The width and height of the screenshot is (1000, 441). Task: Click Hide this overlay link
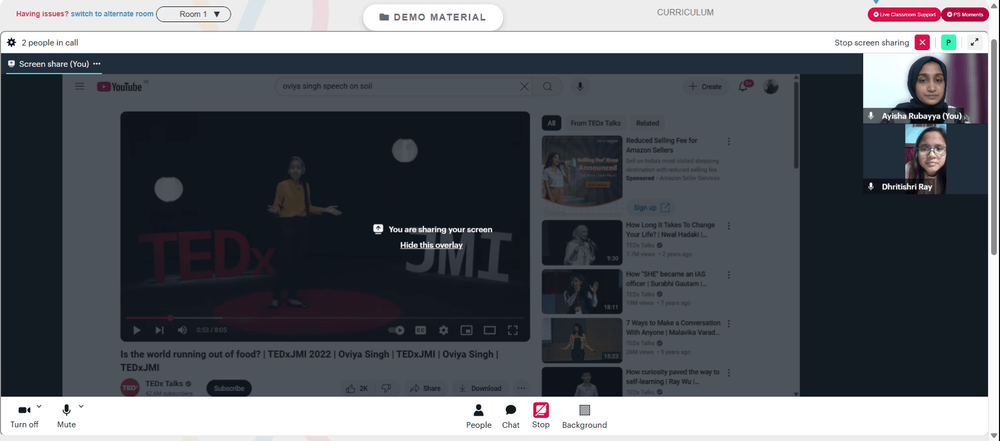(x=431, y=245)
